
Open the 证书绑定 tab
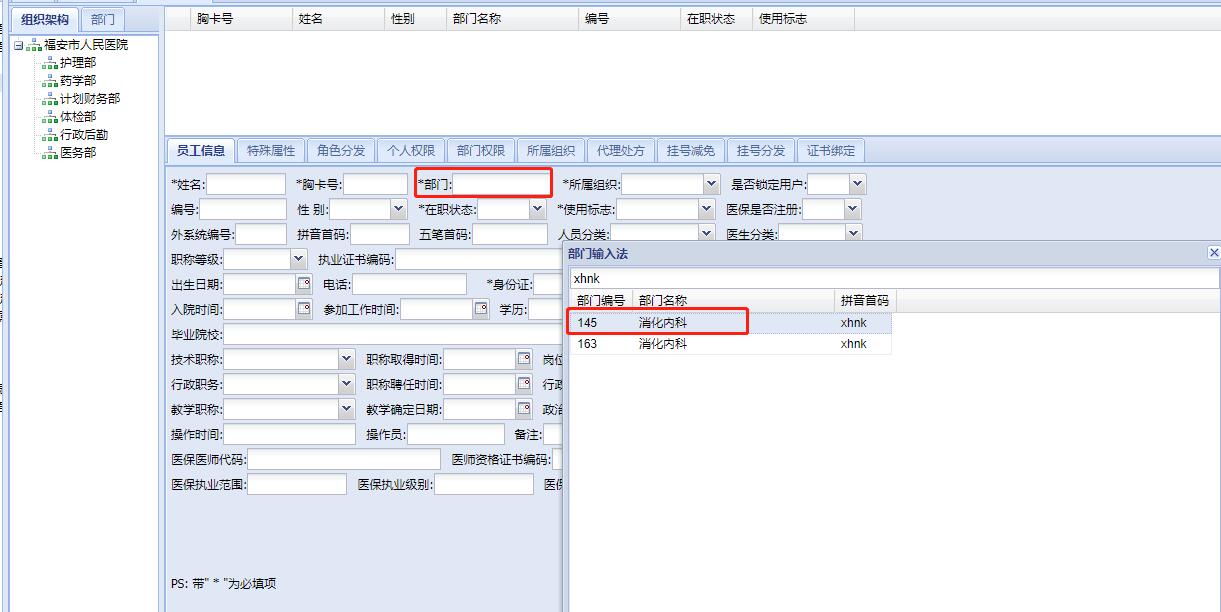click(831, 151)
